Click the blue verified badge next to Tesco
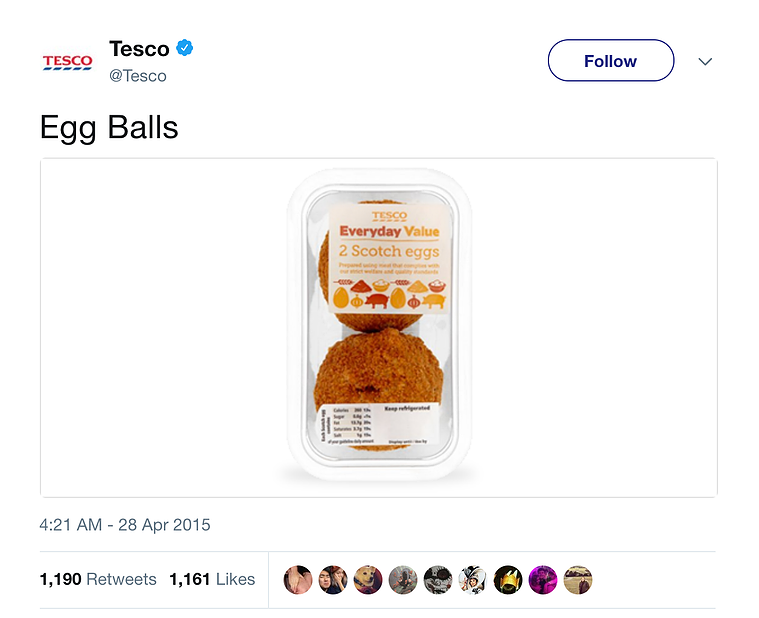The height and width of the screenshot is (618, 759). (184, 48)
